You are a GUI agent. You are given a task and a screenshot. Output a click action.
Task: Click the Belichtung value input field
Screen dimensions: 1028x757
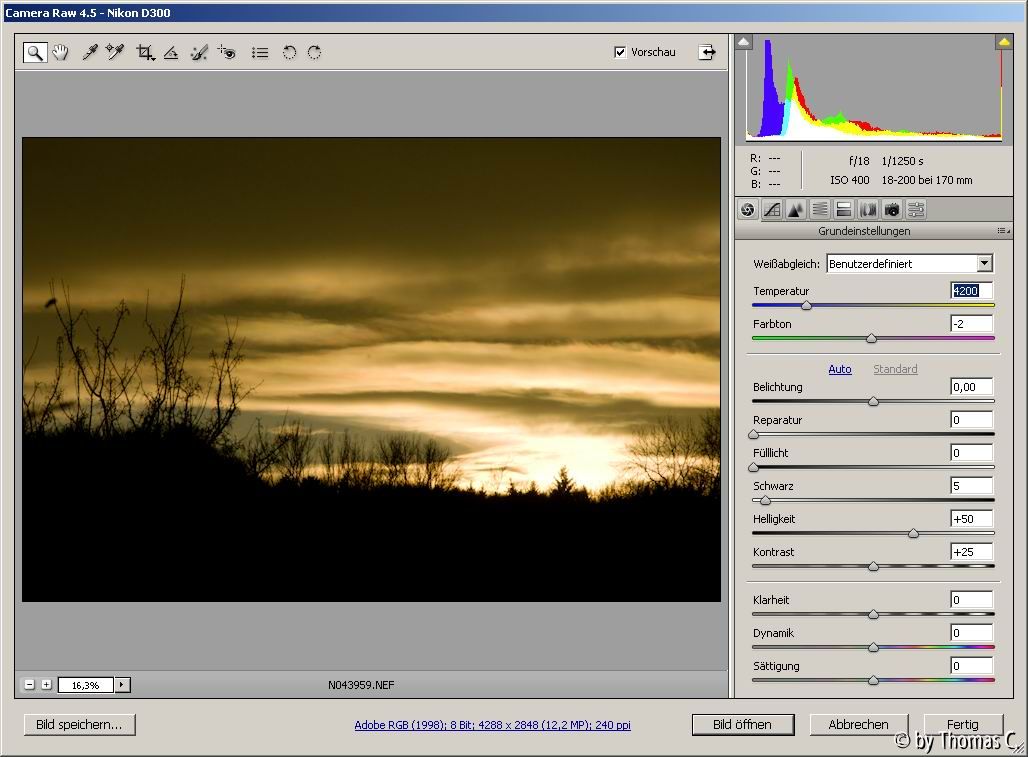tap(971, 387)
